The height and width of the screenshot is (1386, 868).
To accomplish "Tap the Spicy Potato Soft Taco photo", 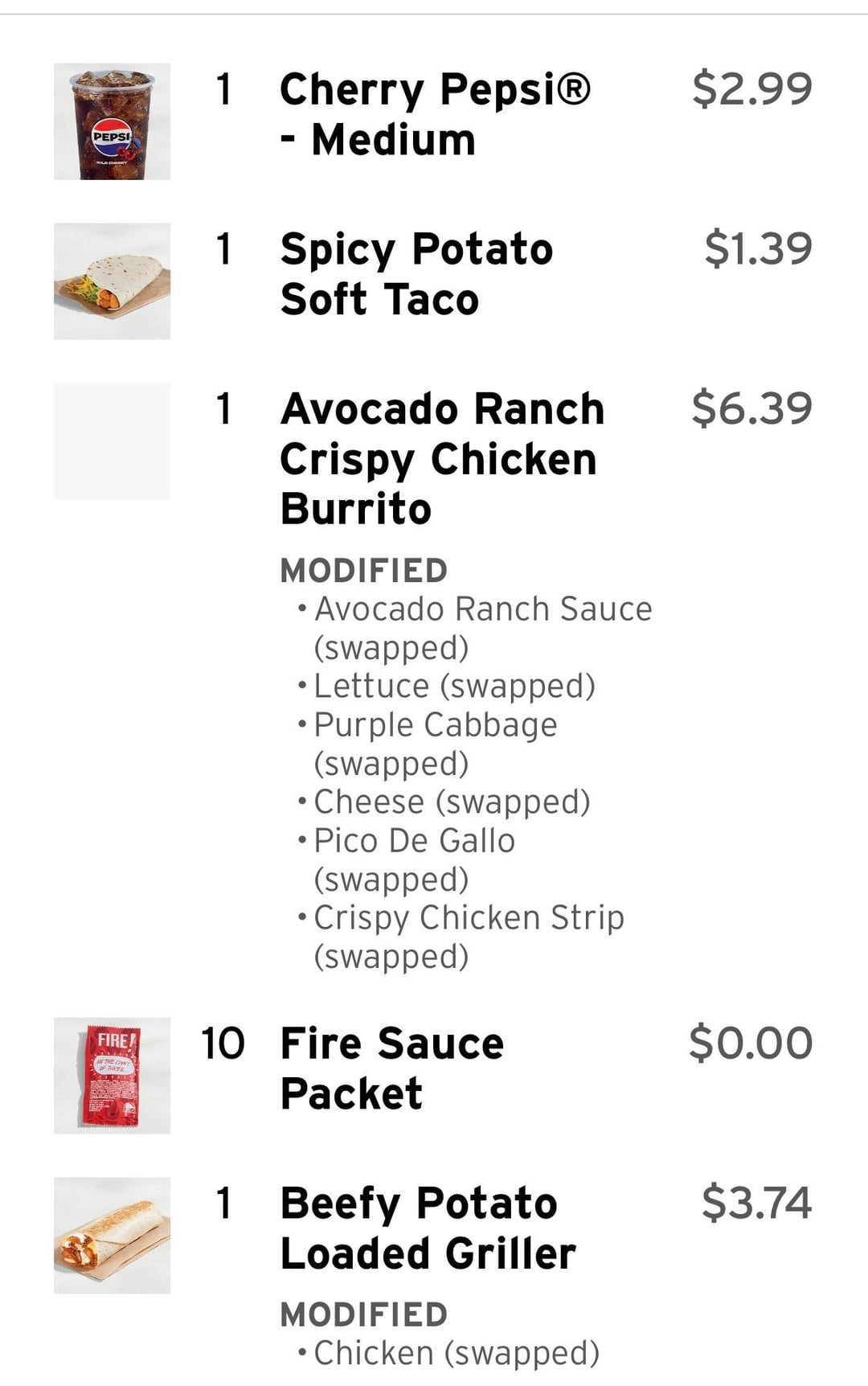I will click(x=112, y=281).
